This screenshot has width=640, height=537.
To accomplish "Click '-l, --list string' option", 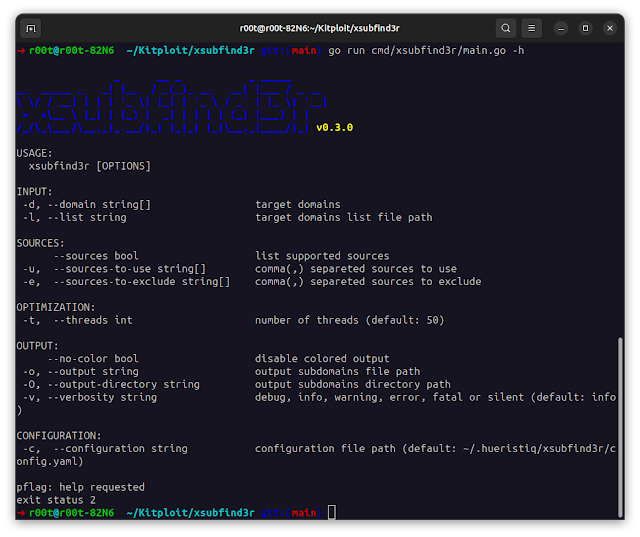I will 75,217.
